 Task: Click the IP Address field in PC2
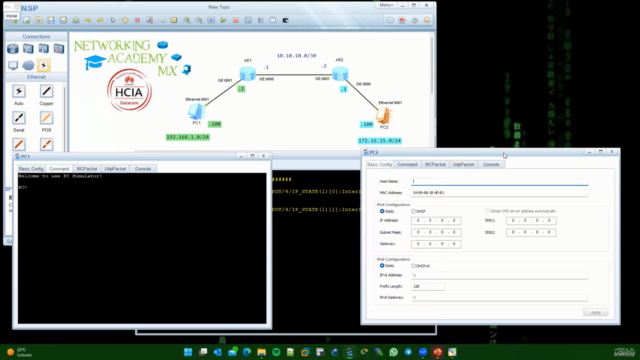pyautogui.click(x=436, y=220)
